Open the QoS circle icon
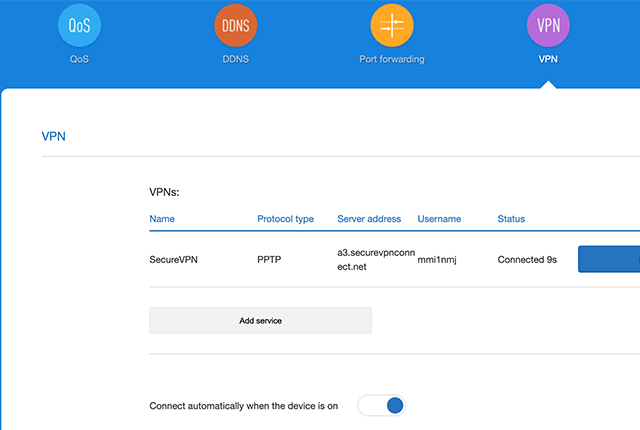The height and width of the screenshot is (430, 640). (x=79, y=26)
